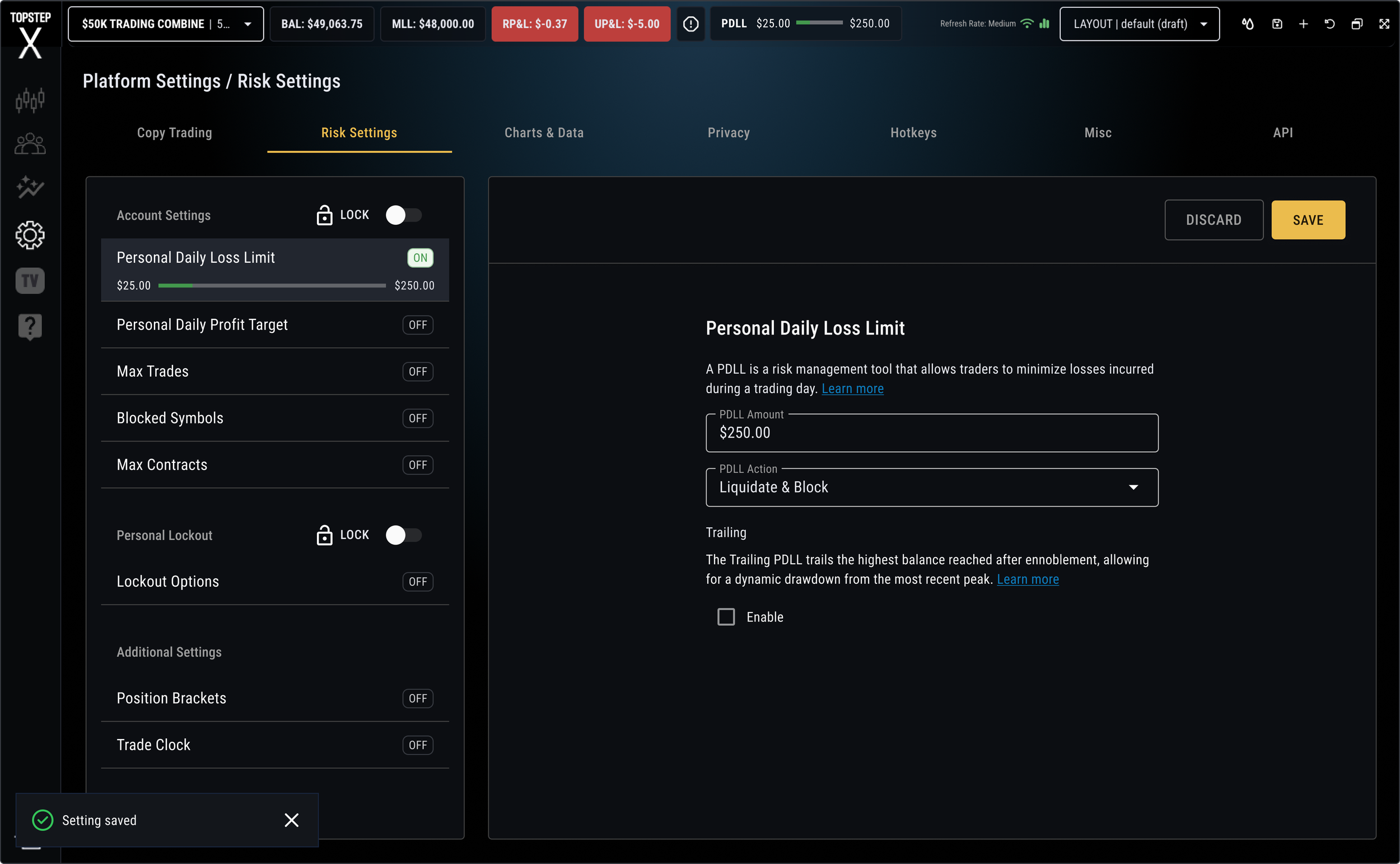Viewport: 1400px width, 864px height.
Task: Select the Risk Settings tab
Action: [359, 133]
